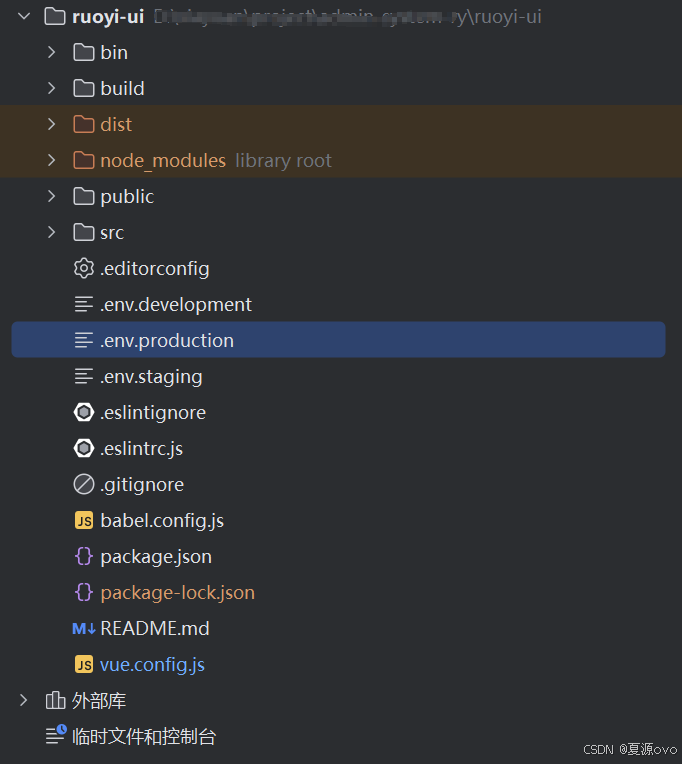Select the ruoyi-ui project root name
The height and width of the screenshot is (764, 682).
(x=108, y=17)
